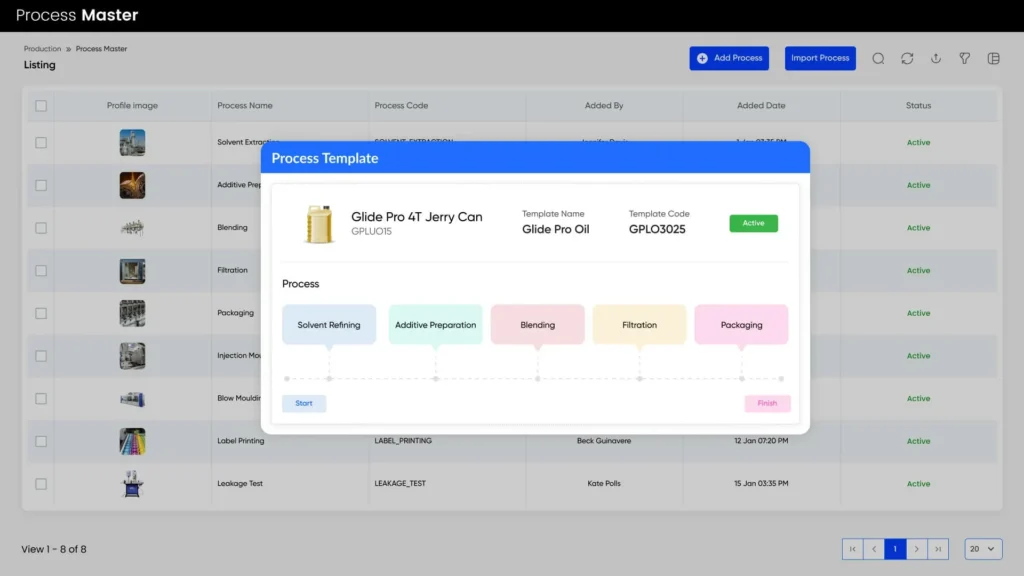1024x576 pixels.
Task: Click the Import Process button
Action: point(820,58)
